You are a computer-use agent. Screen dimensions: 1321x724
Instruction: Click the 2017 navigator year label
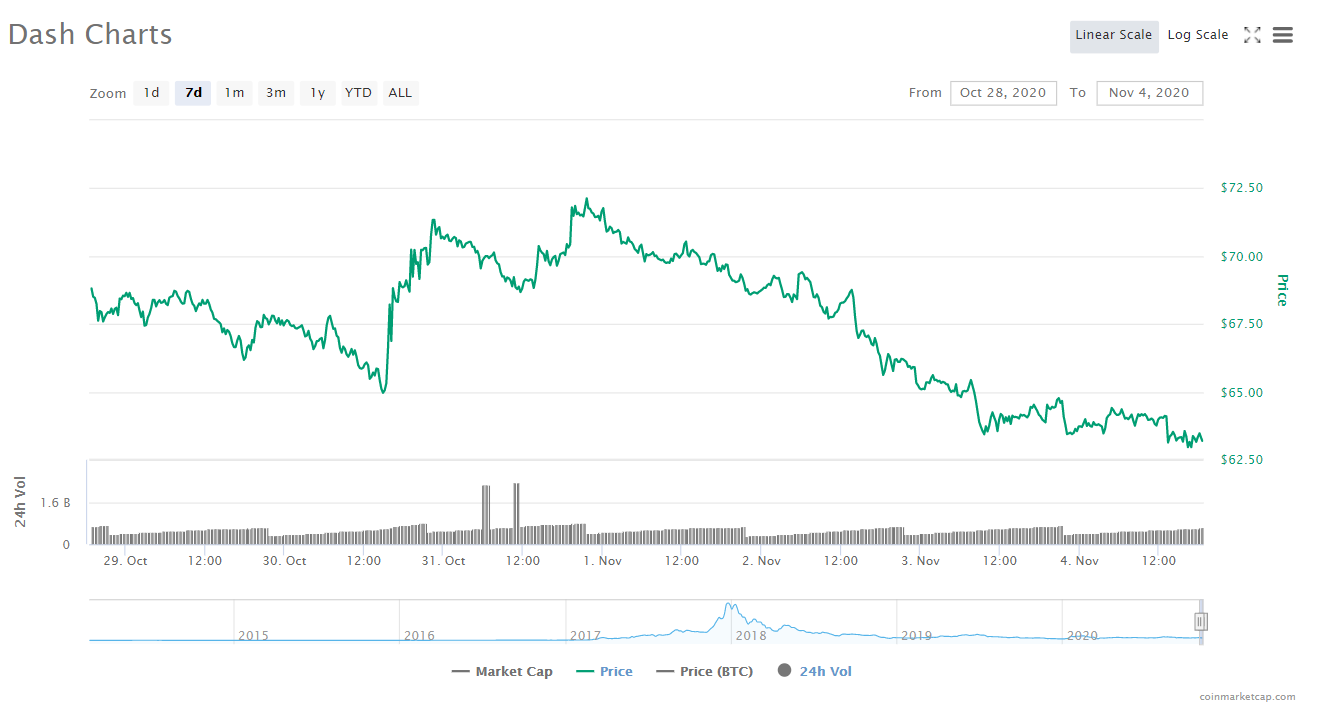586,636
